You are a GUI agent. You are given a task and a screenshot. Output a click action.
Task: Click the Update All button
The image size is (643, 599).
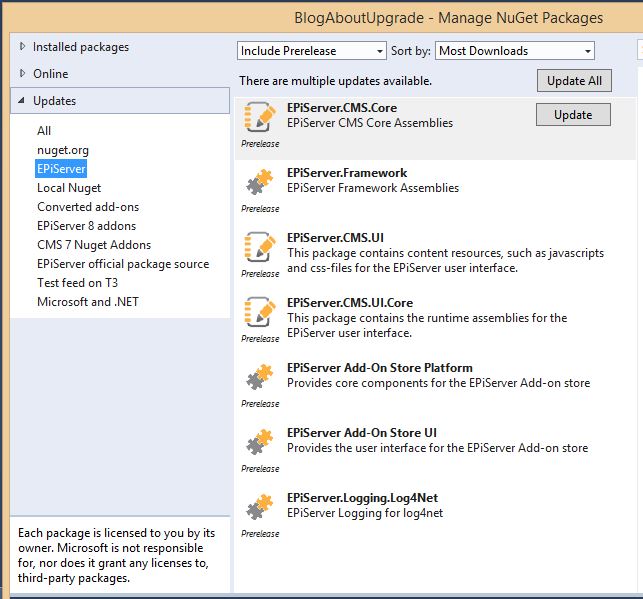[x=574, y=81]
